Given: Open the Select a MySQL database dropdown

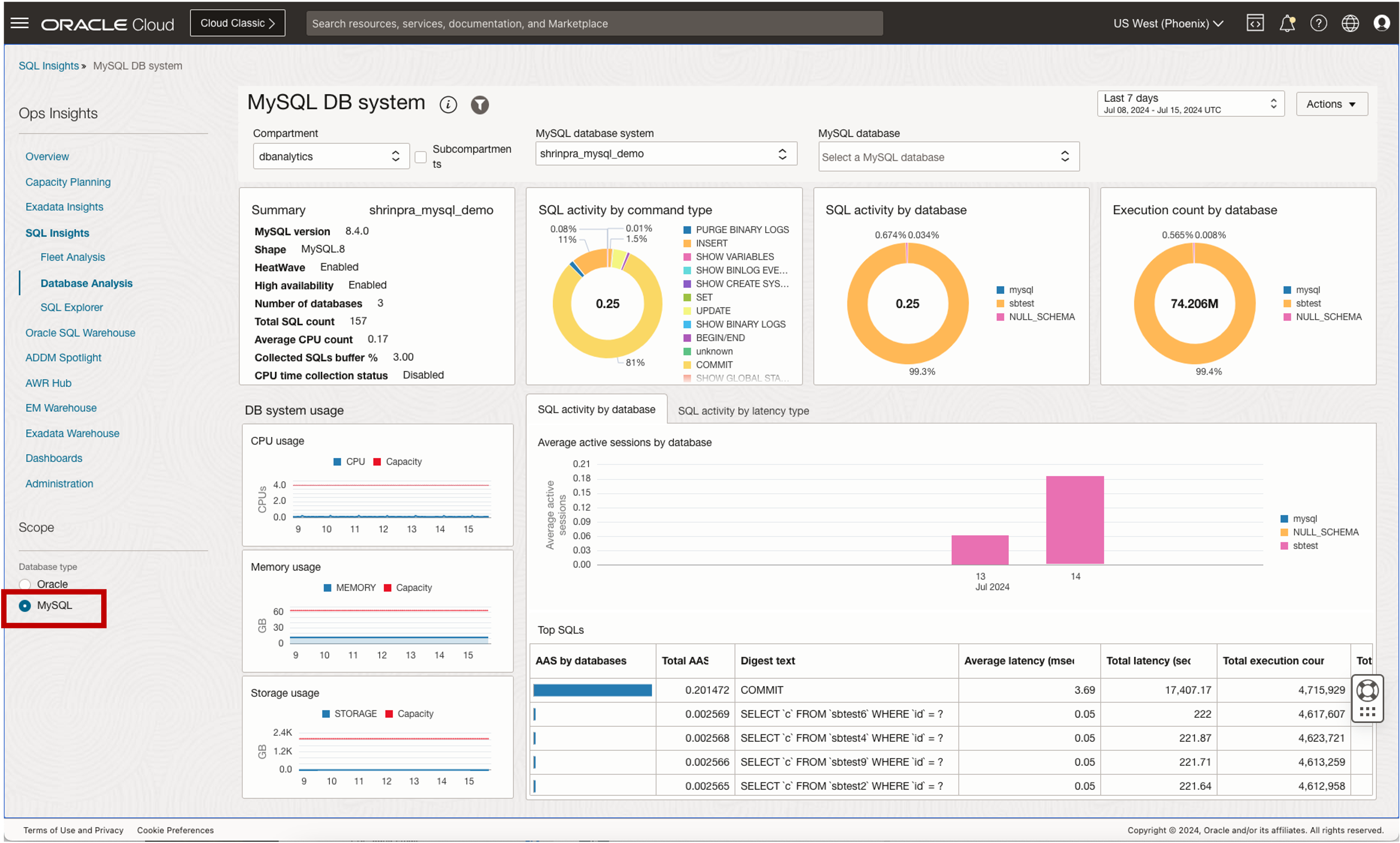Looking at the screenshot, I should tap(948, 157).
